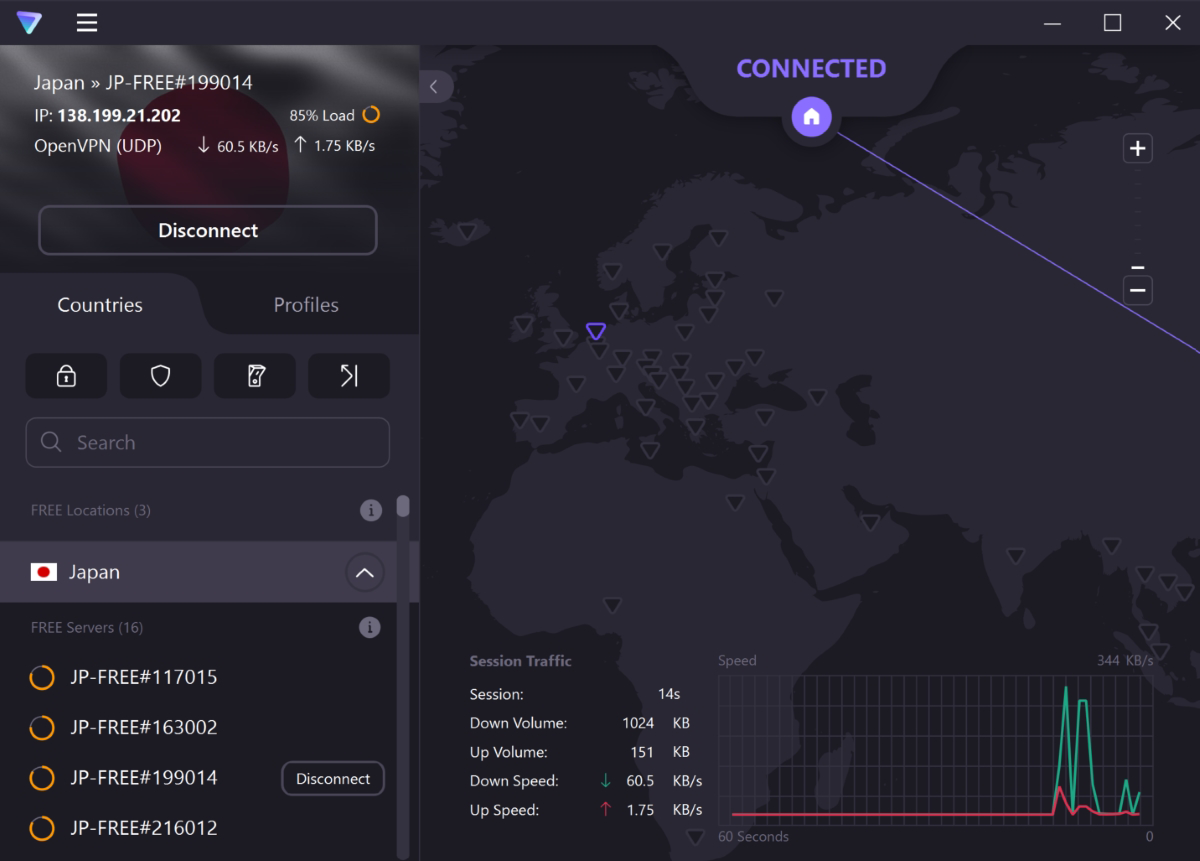Click the 344 KB/s graph maximum label
This screenshot has height=861, width=1200.
coord(1125,660)
